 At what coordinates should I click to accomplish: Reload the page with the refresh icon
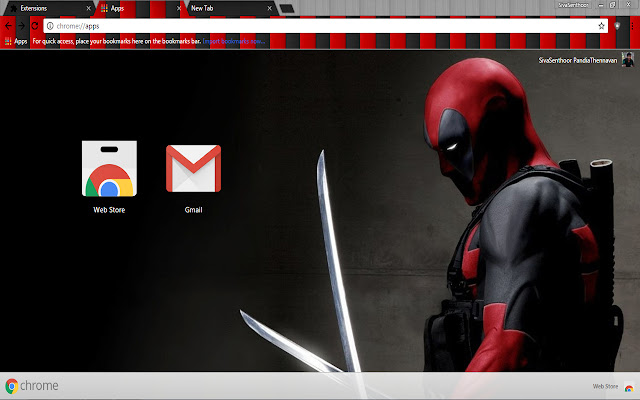(35, 26)
